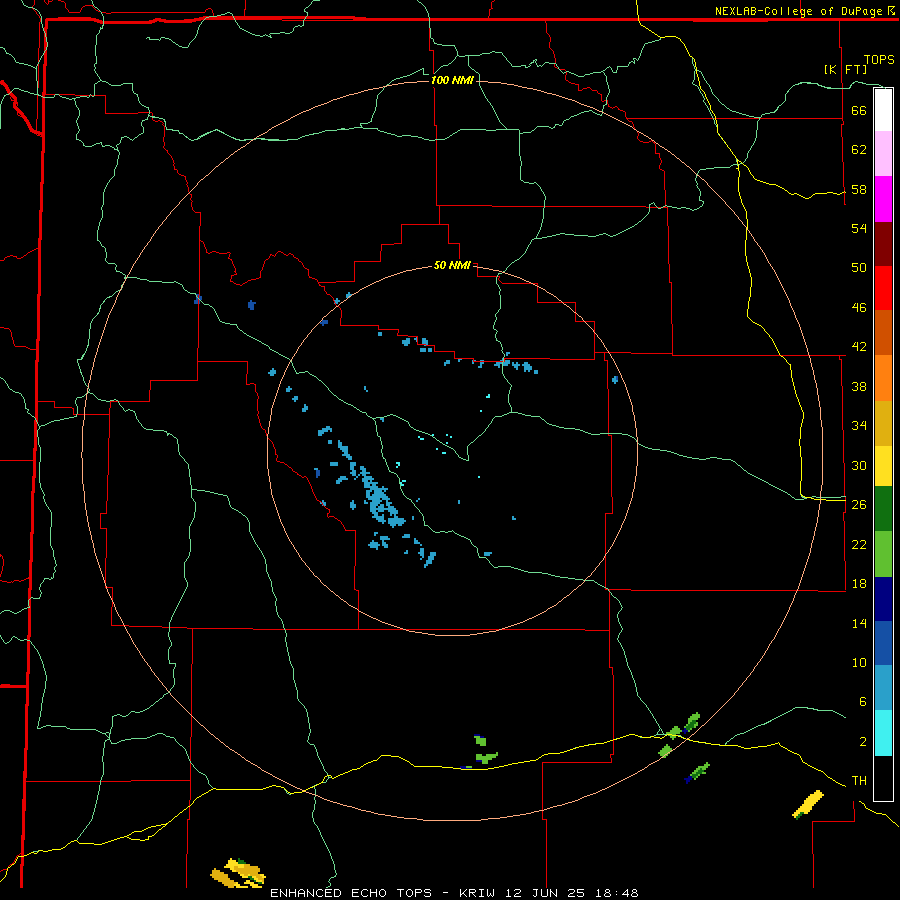Image resolution: width=900 pixels, height=900 pixels.
Task: Select the medium blue 10-14 kft legend band
Action: pyautogui.click(x=883, y=643)
